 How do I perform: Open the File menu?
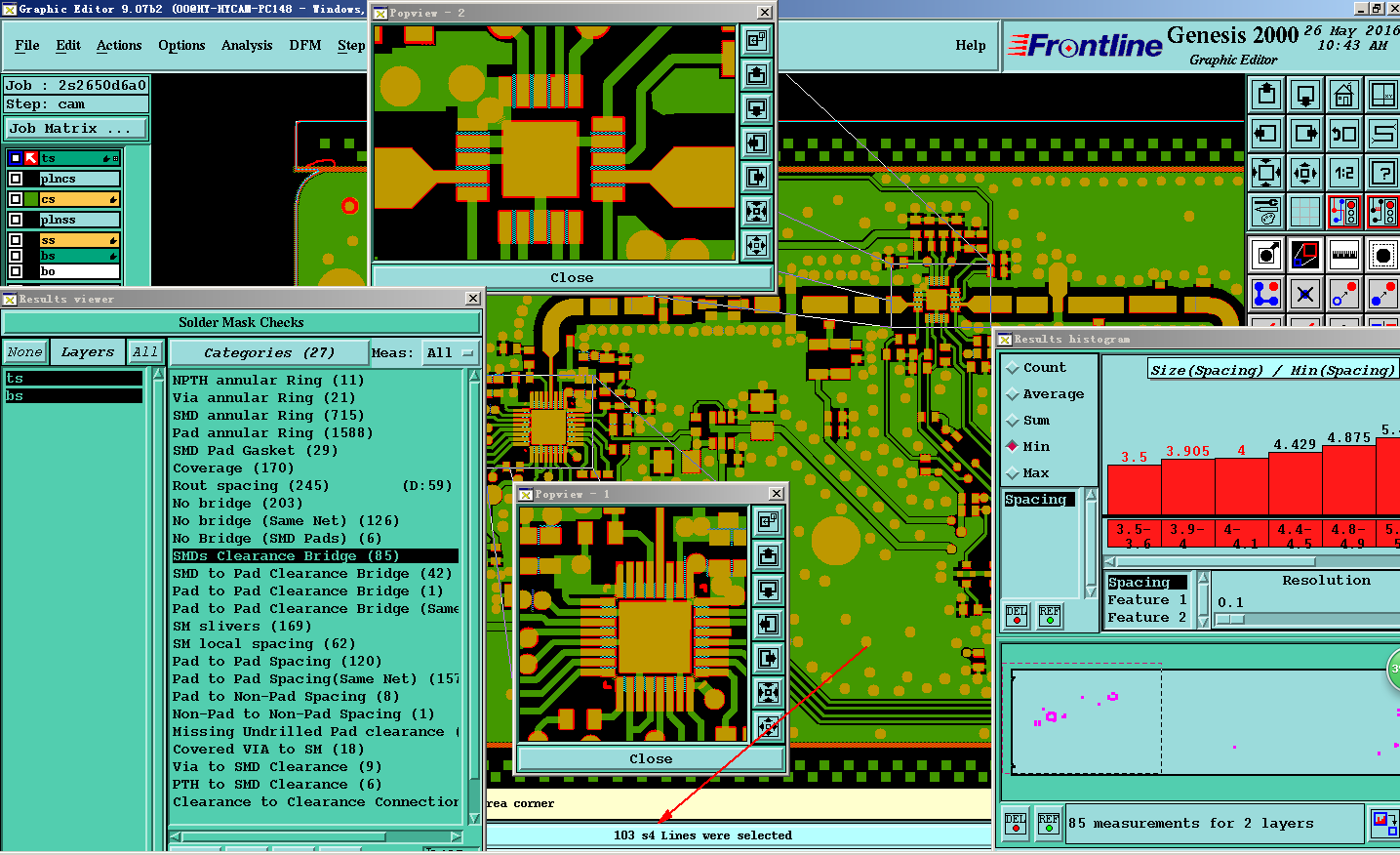click(x=27, y=45)
